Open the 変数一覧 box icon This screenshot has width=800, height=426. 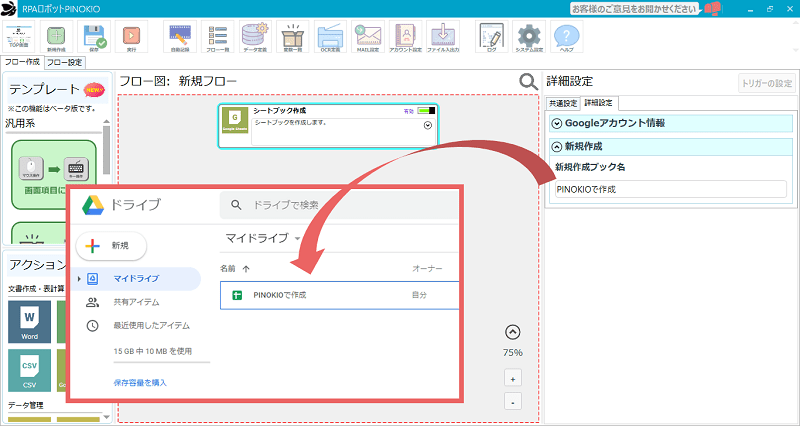point(293,37)
